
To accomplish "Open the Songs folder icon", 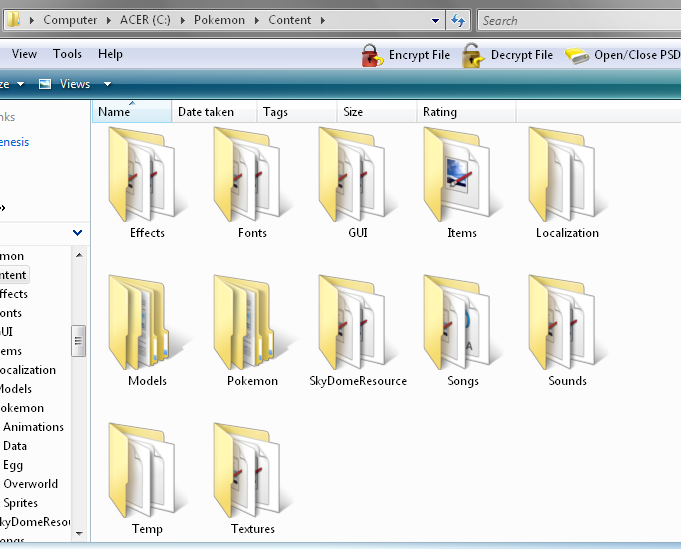I will click(x=462, y=322).
